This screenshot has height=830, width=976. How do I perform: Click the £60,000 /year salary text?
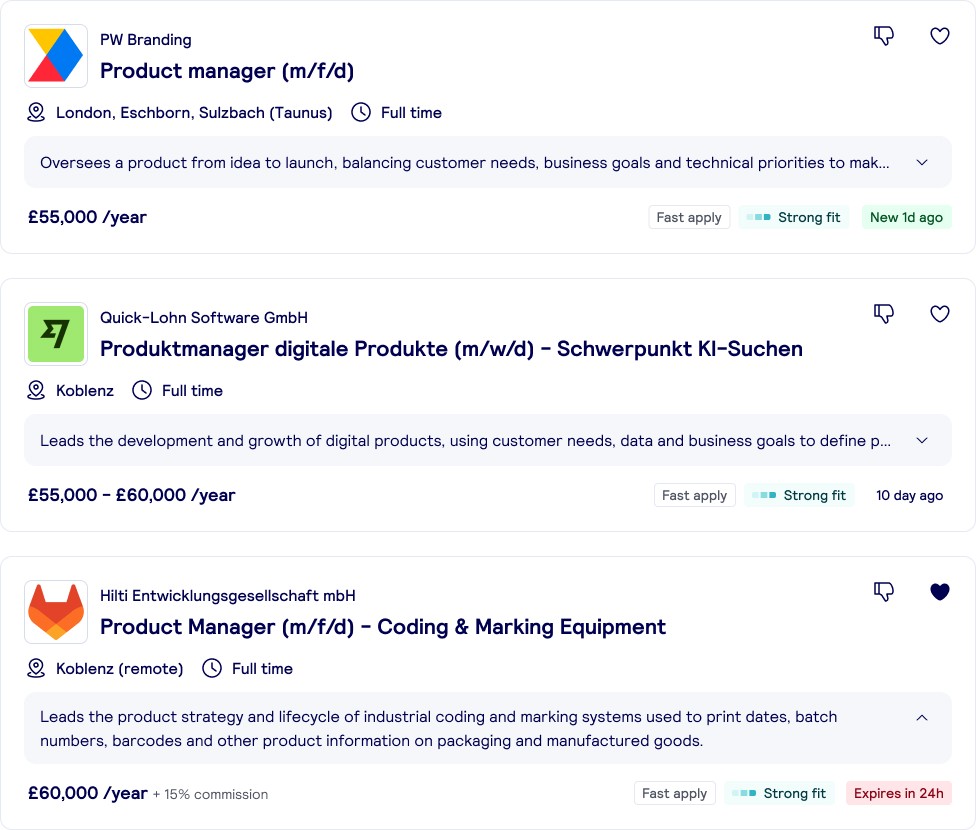coord(88,793)
